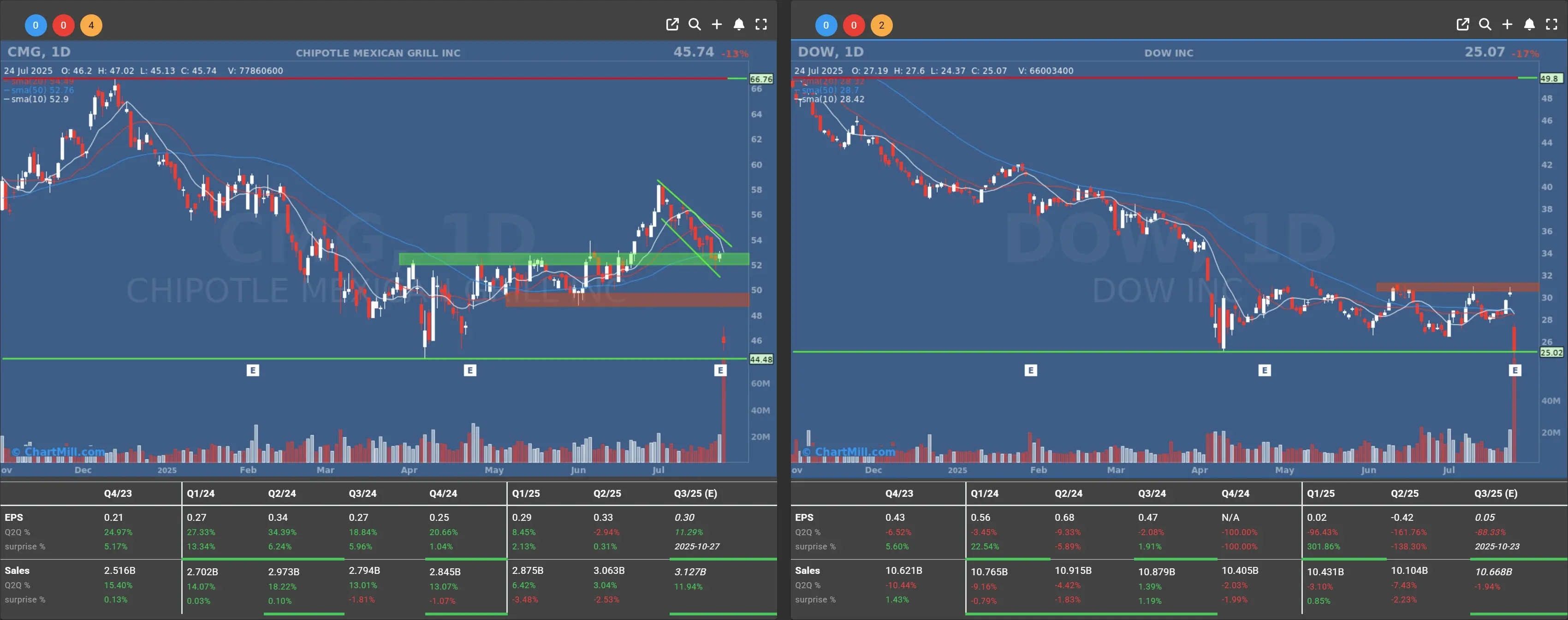This screenshot has width=1568, height=620.
Task: Click the latest earnings E marker on DOW chart
Action: 1515,370
